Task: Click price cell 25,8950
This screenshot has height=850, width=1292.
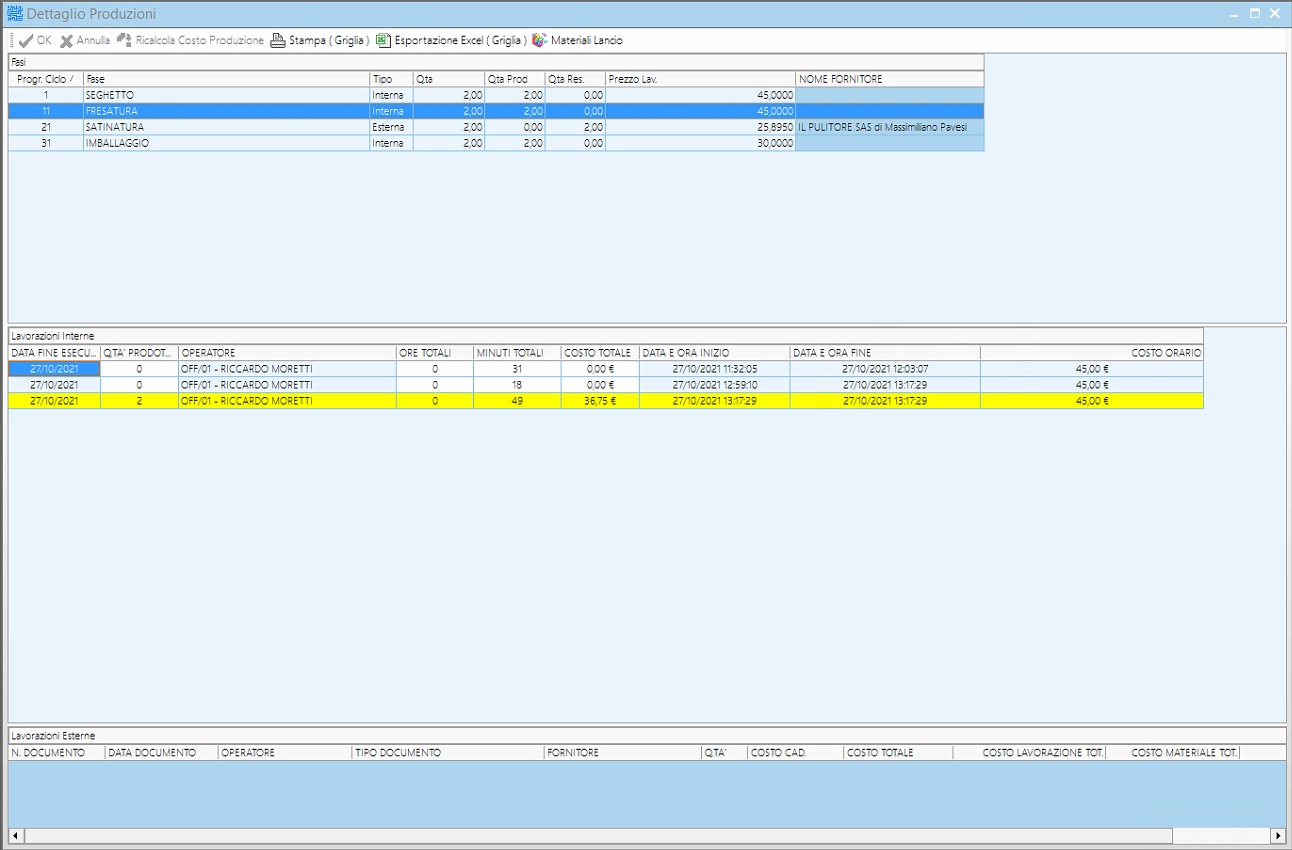Action: tap(700, 127)
